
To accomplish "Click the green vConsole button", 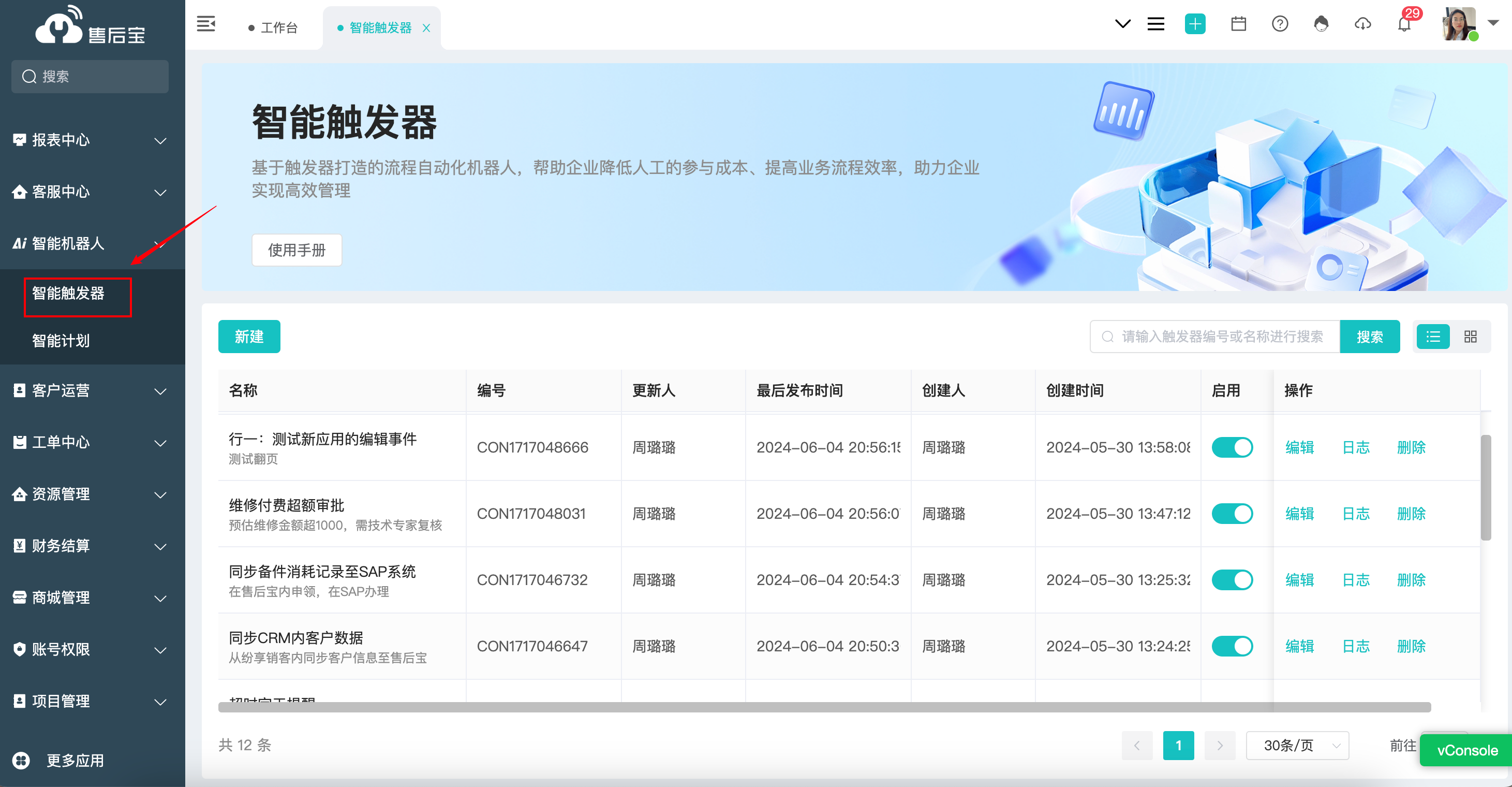I will pyautogui.click(x=1466, y=750).
